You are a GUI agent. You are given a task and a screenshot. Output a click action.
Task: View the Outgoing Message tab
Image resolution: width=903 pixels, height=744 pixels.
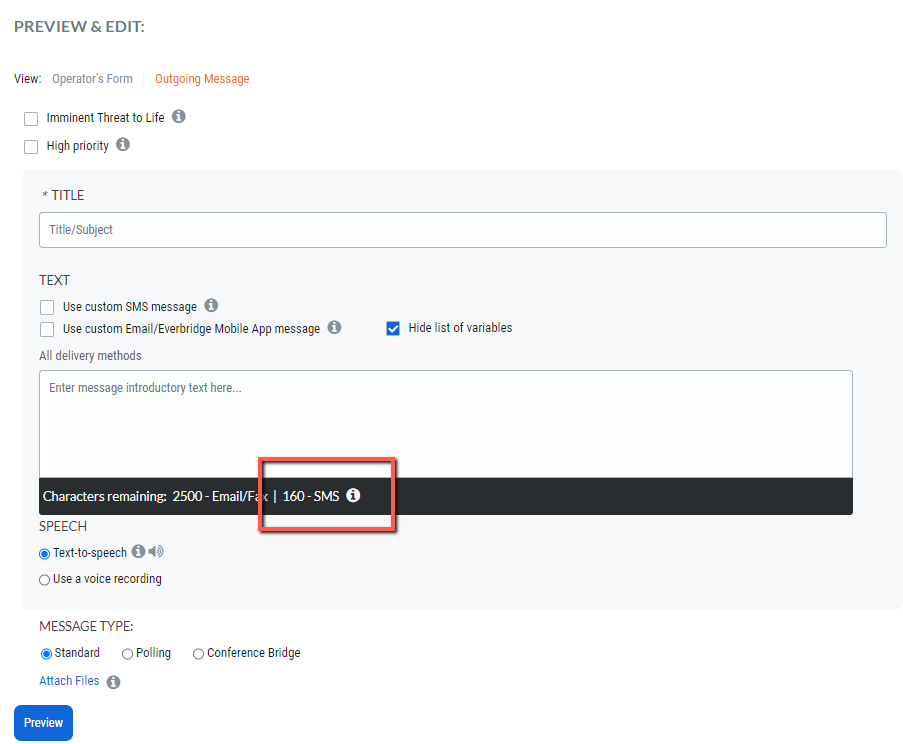pos(202,78)
